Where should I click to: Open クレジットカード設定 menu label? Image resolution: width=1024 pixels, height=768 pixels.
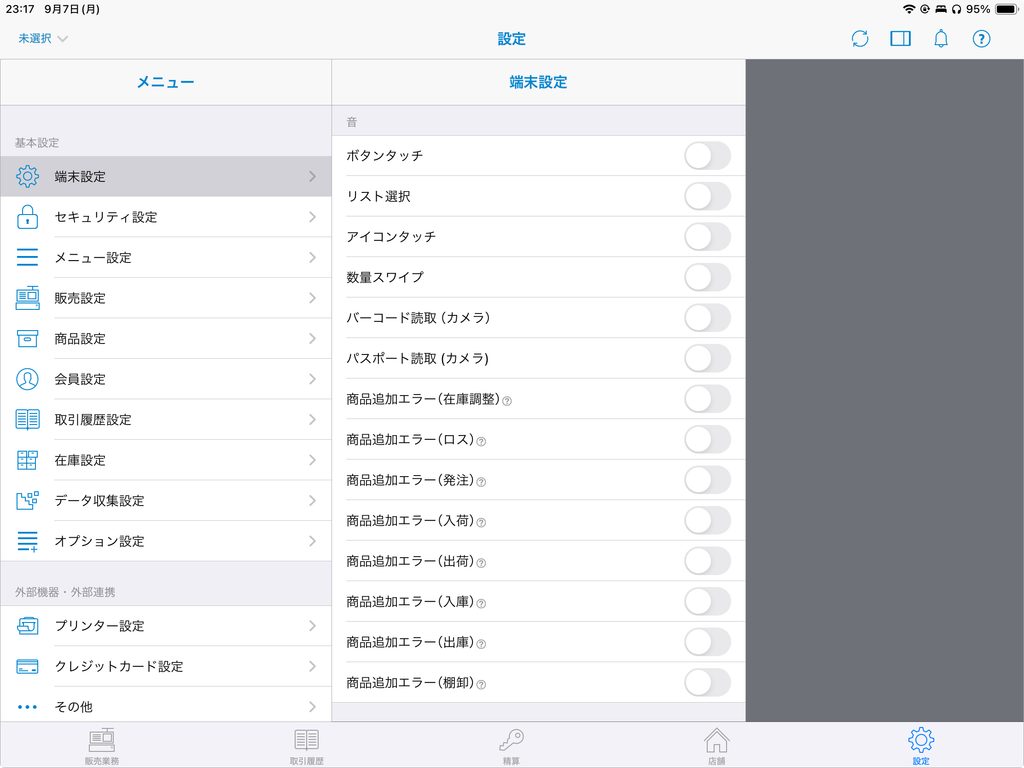(x=119, y=666)
